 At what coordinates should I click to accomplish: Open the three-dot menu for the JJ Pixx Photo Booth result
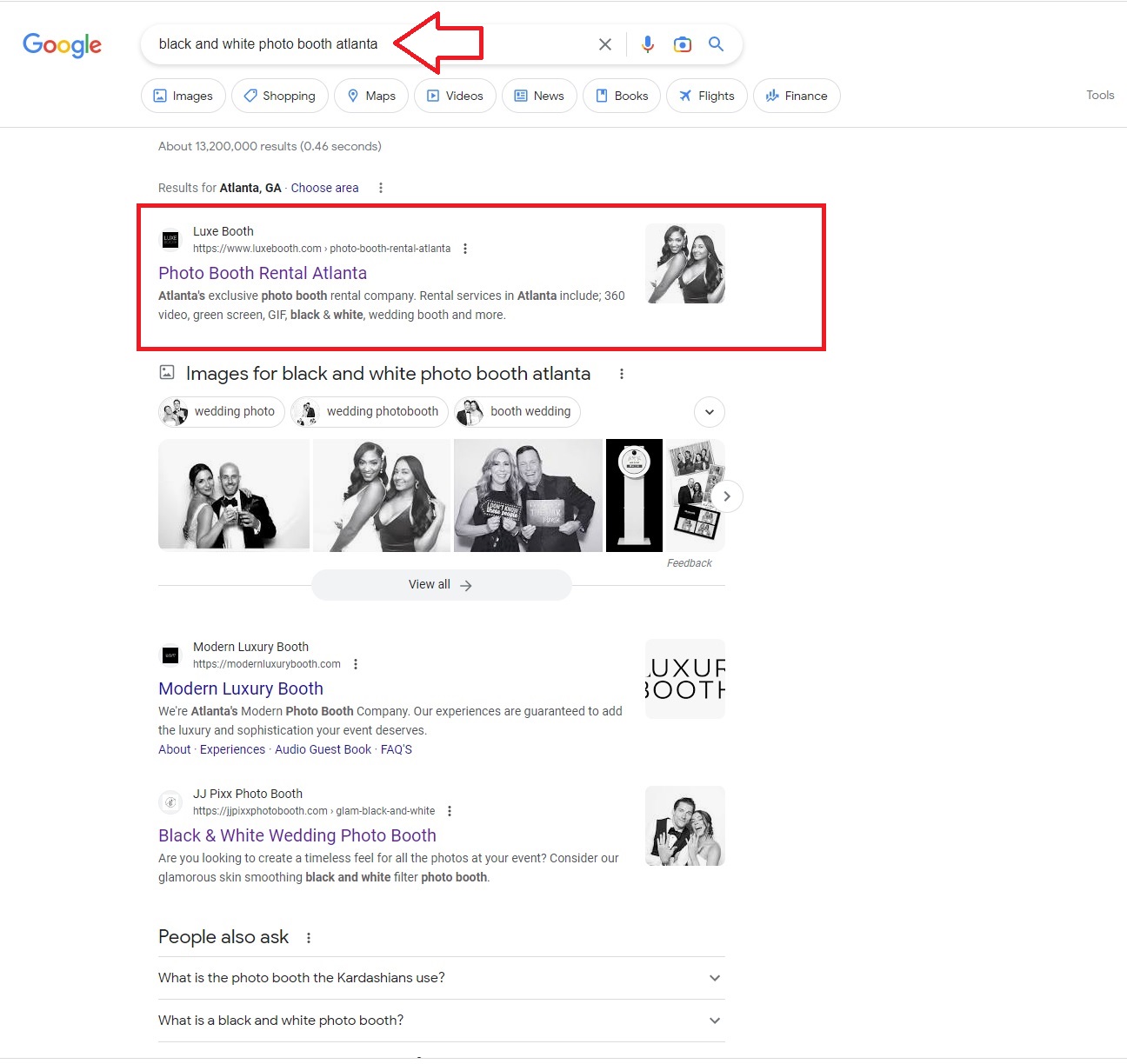tap(450, 811)
